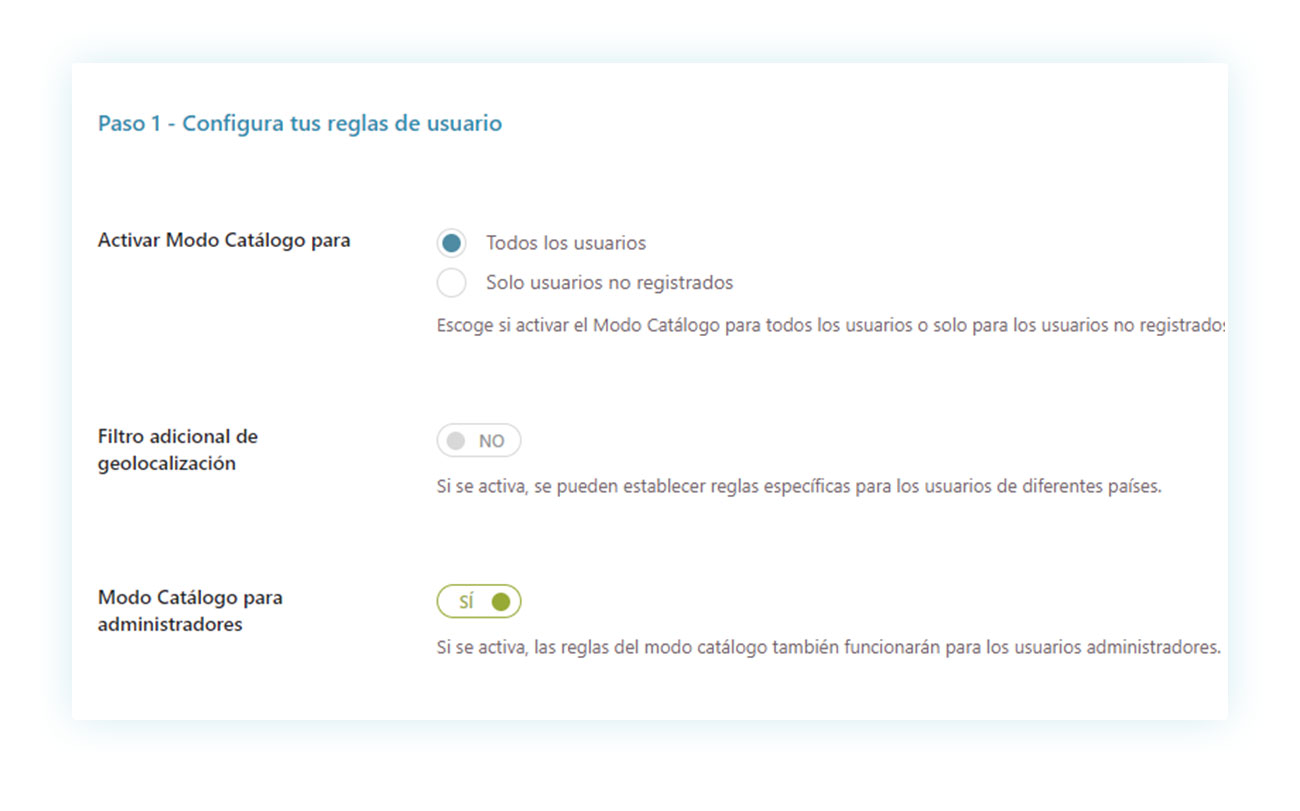Choose 'Solo usuarios no registrados' radio option
1300x811 pixels.
click(x=451, y=283)
